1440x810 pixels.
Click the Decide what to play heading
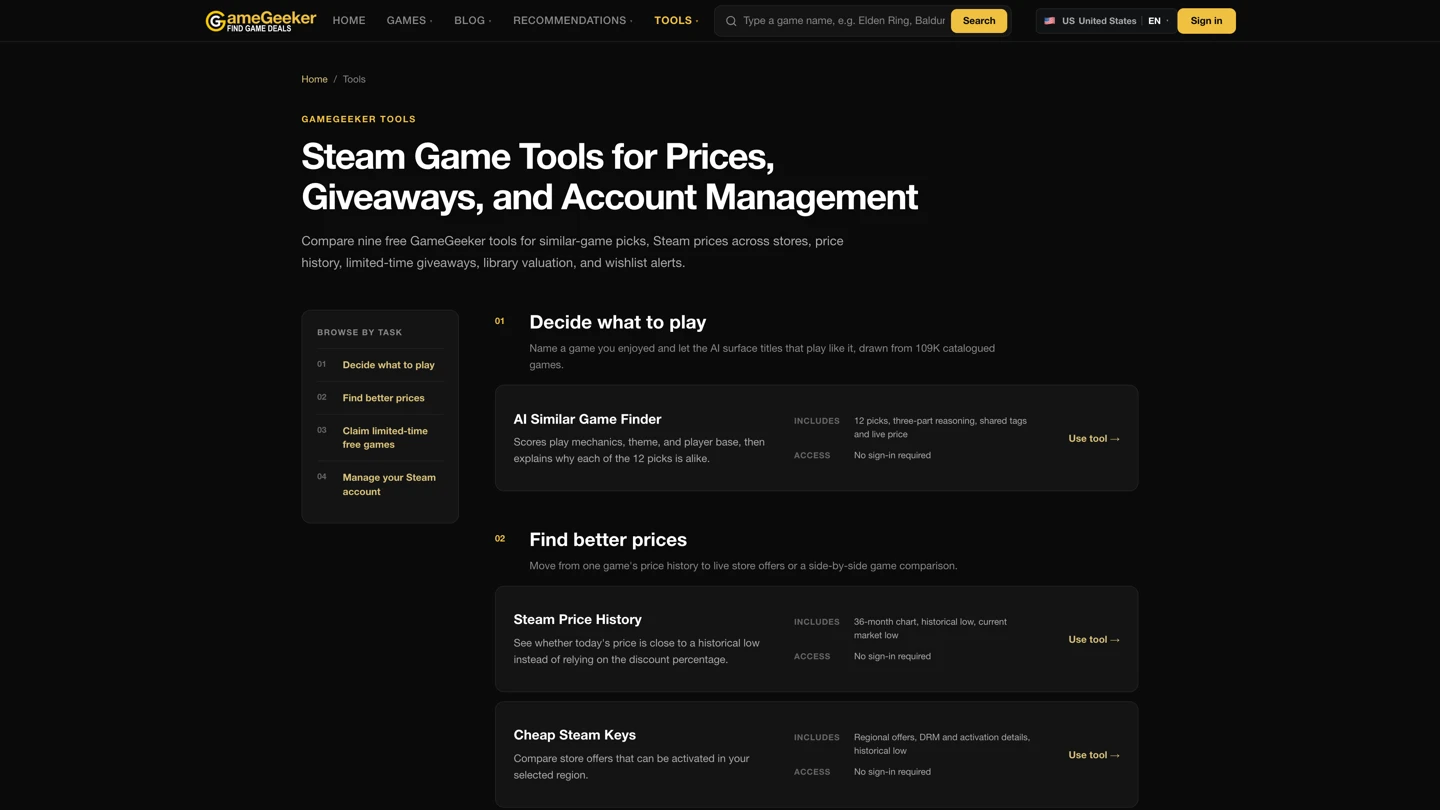617,322
